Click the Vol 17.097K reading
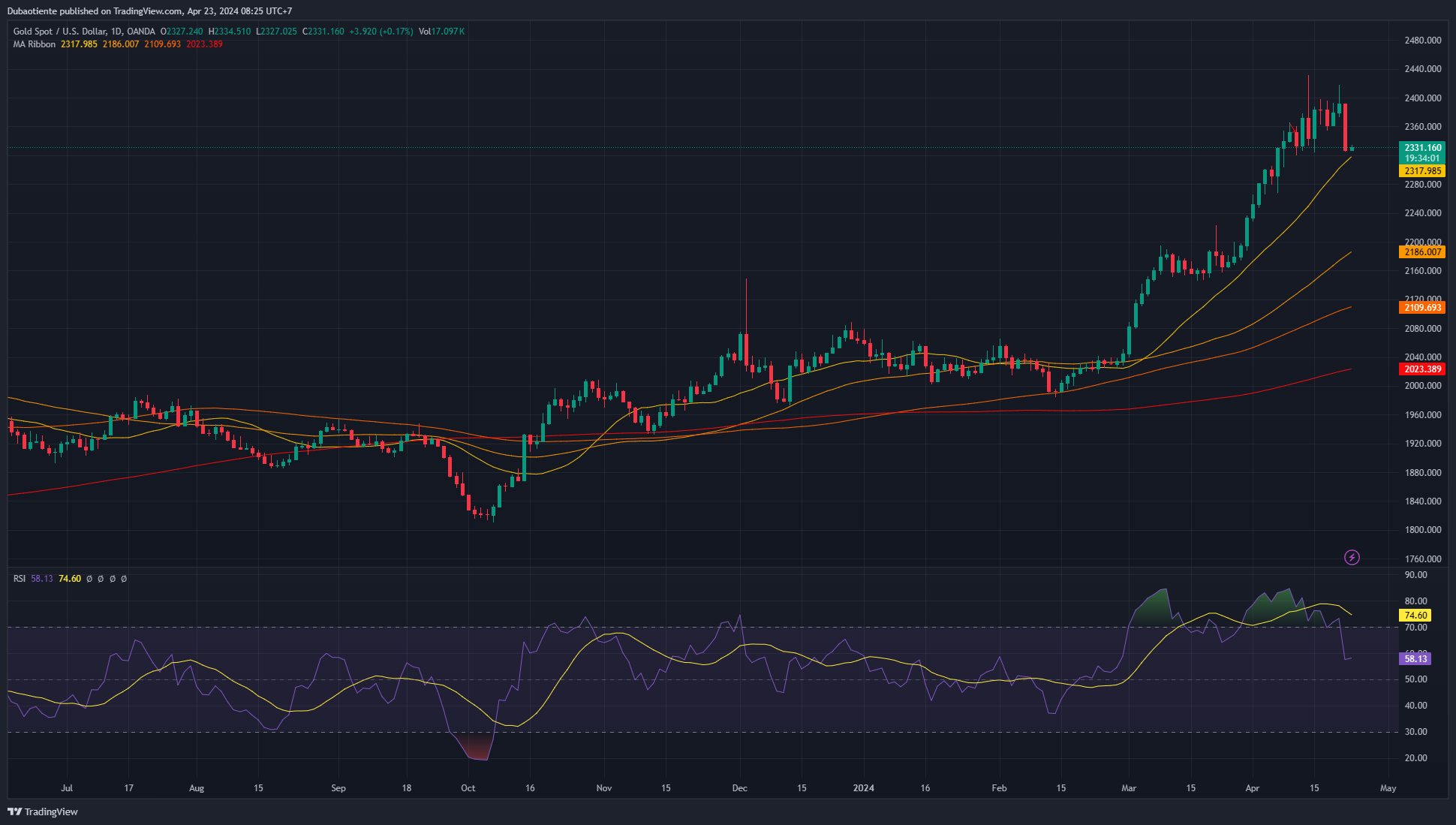1456x825 pixels. (x=441, y=32)
